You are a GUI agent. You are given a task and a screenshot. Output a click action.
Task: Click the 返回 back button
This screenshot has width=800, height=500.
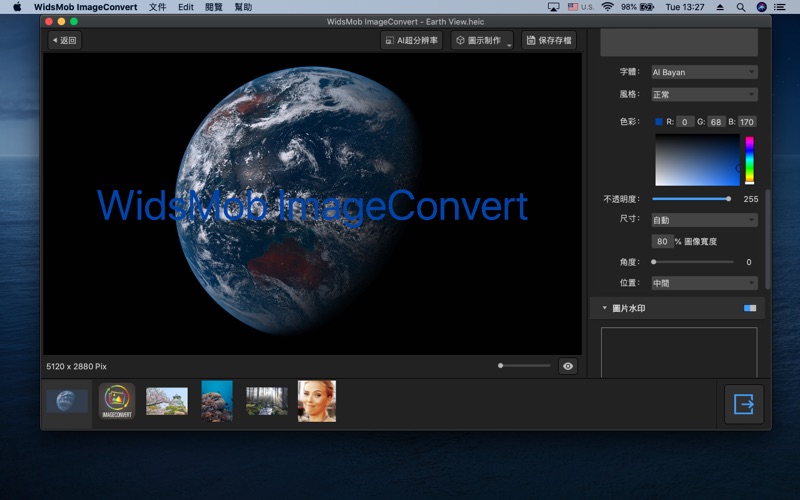tap(65, 40)
